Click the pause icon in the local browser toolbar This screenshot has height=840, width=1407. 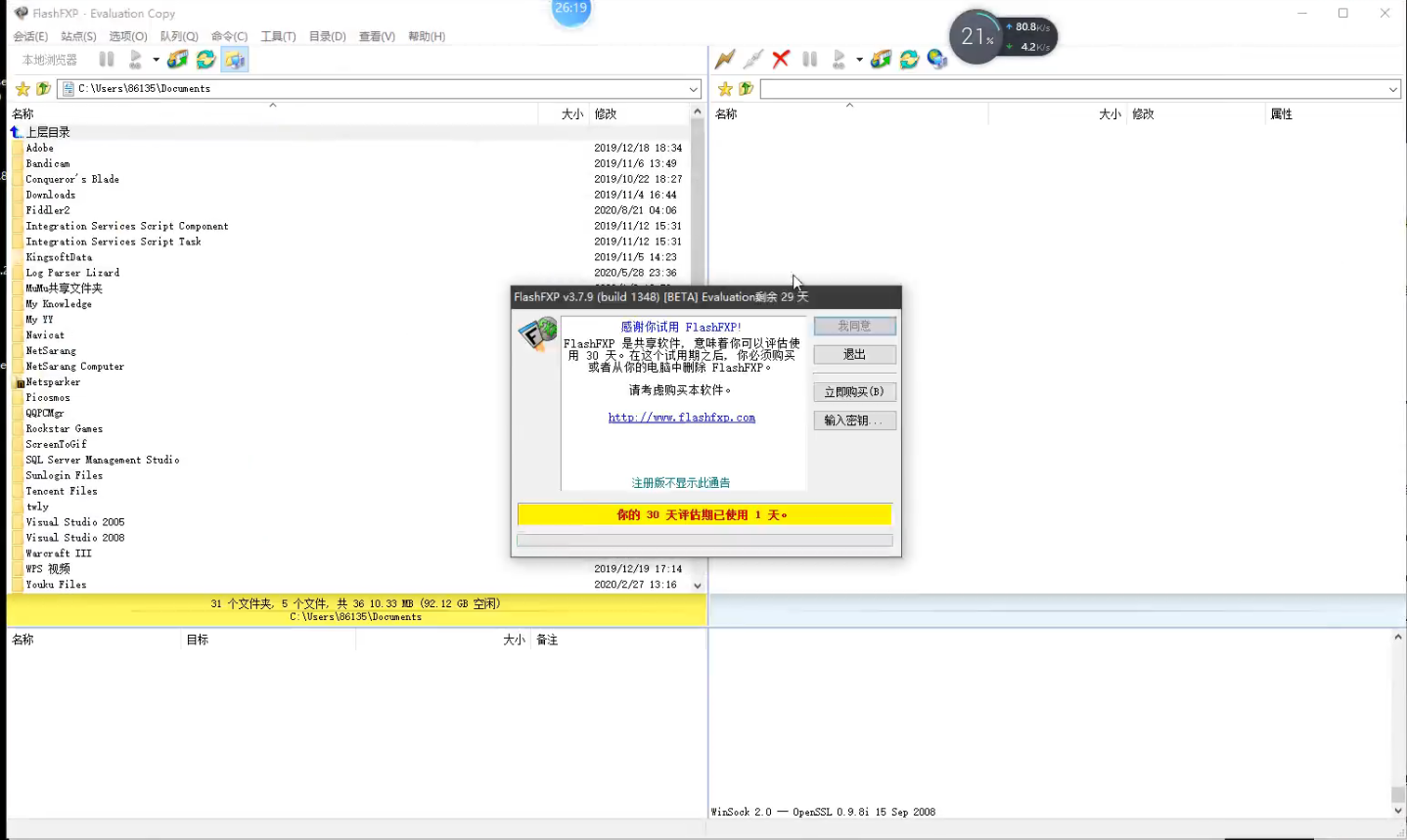pyautogui.click(x=107, y=60)
